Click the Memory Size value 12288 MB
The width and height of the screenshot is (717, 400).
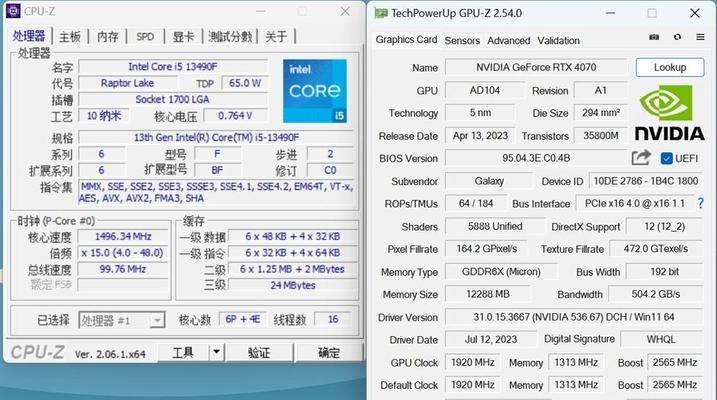[487, 294]
